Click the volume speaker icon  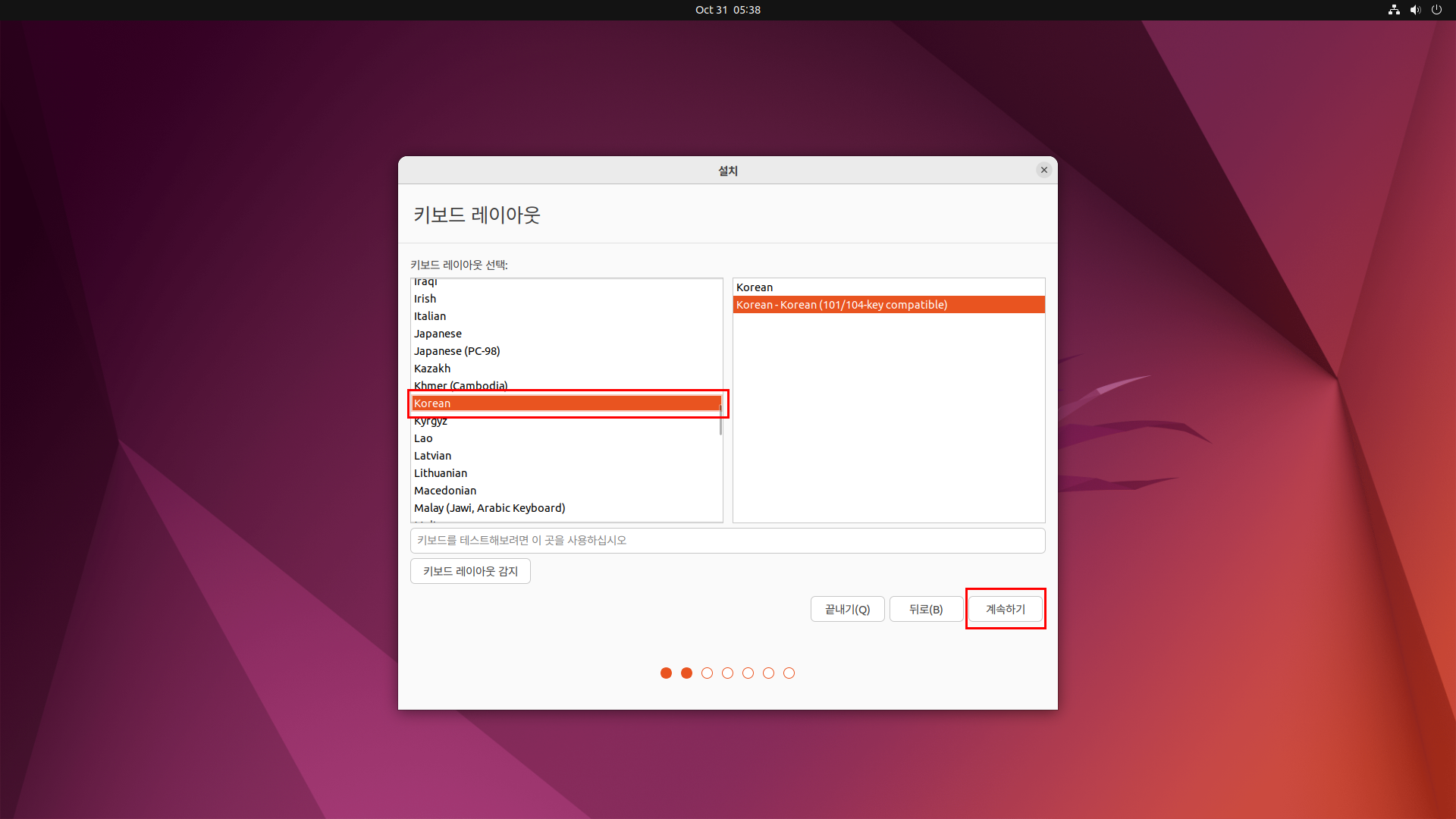point(1415,10)
